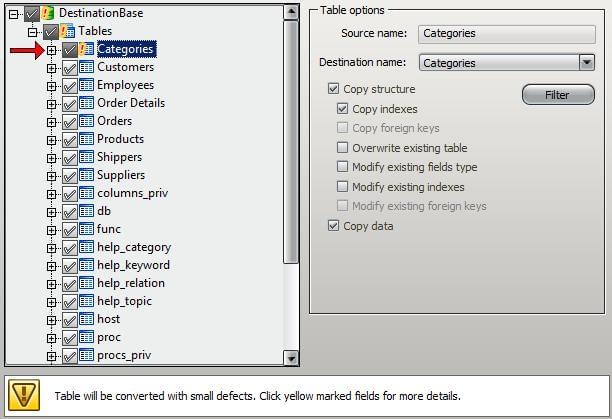
Task: Expand the Order Details table node
Action: 51,104
